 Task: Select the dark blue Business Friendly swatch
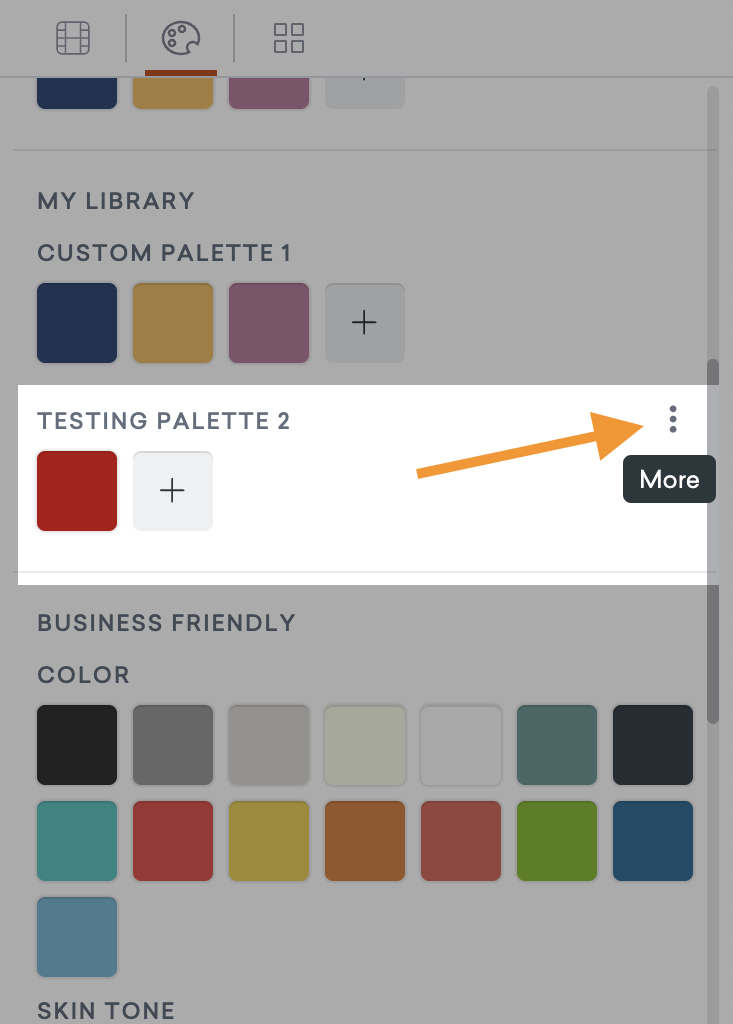coord(653,840)
